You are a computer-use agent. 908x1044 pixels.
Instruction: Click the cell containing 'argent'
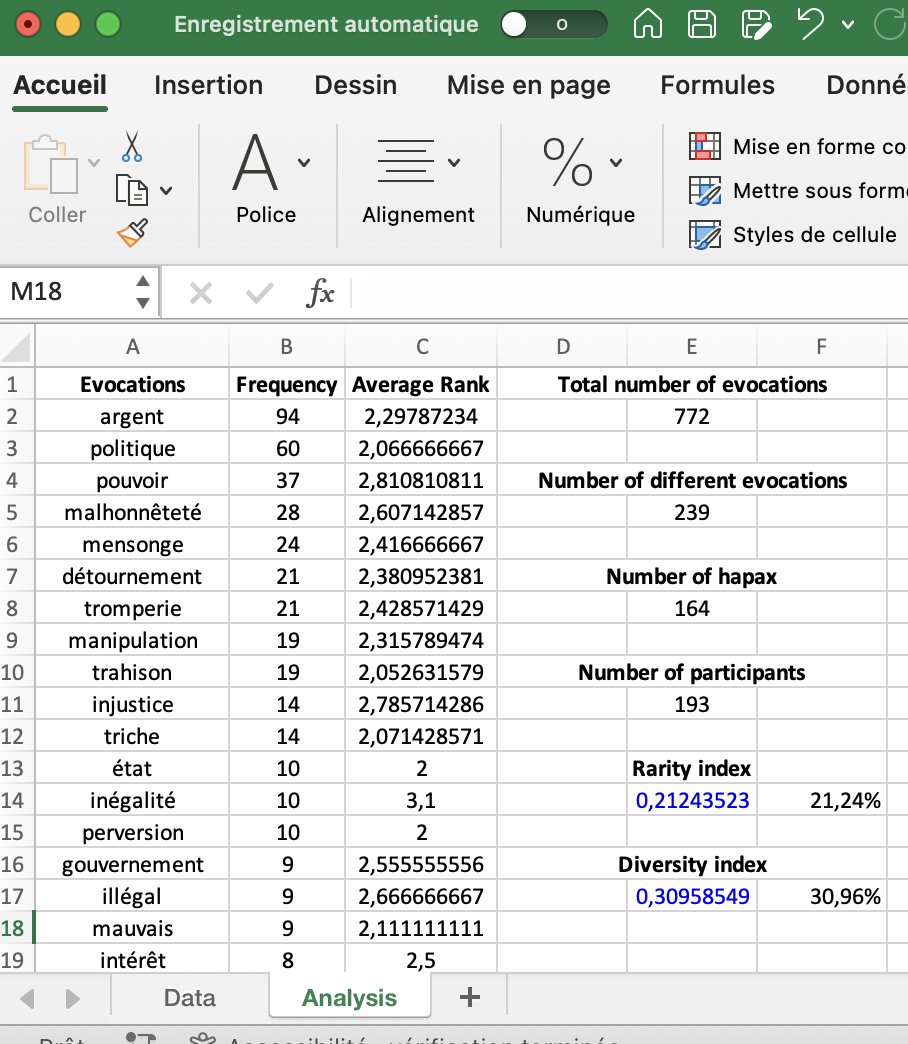[x=132, y=417]
